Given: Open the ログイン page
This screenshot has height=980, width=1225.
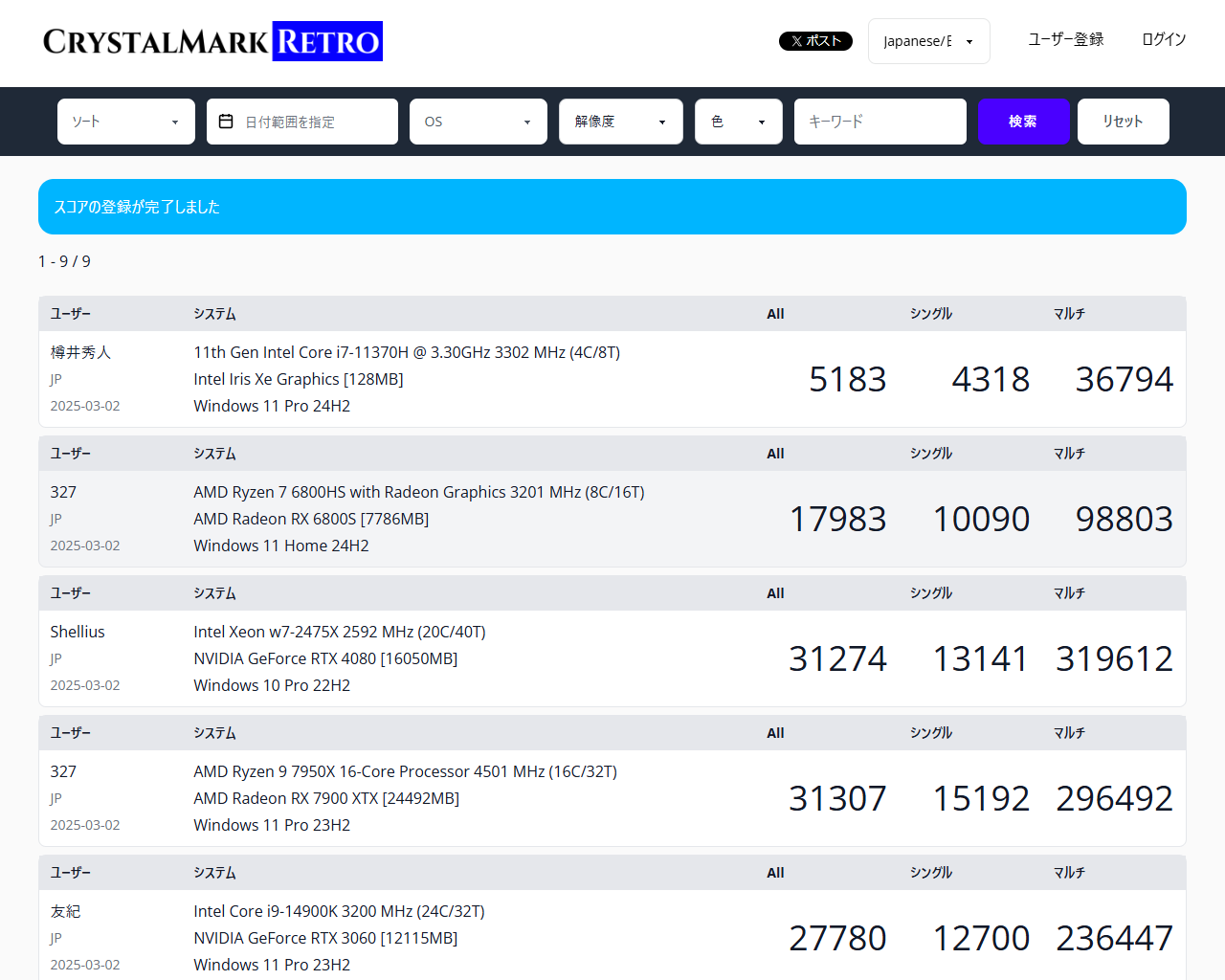Looking at the screenshot, I should tap(1163, 40).
